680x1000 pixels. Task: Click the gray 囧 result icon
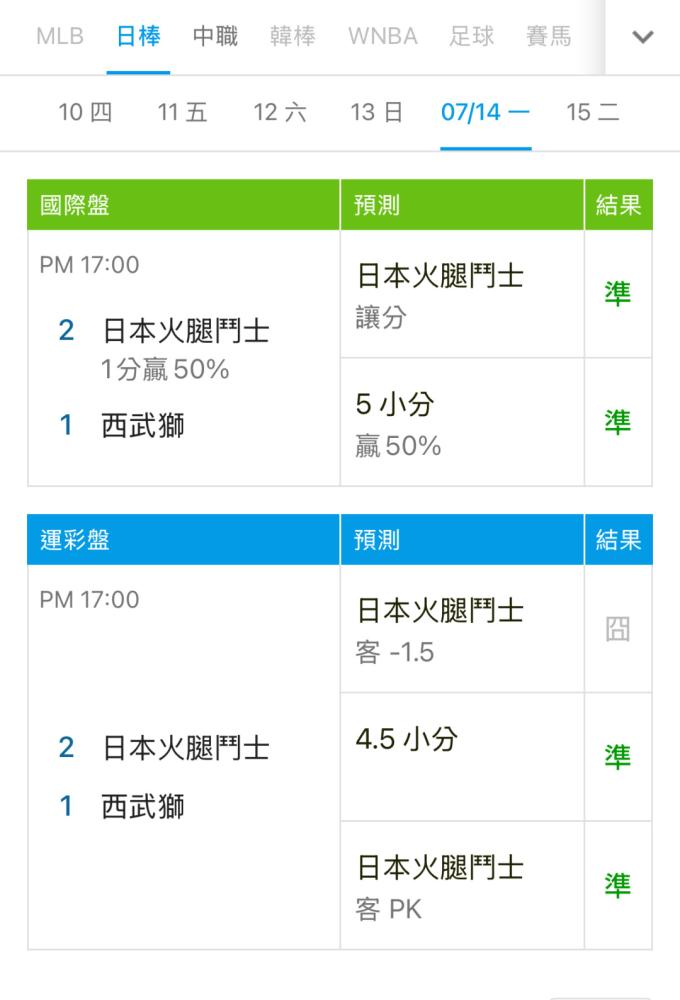pyautogui.click(x=617, y=629)
